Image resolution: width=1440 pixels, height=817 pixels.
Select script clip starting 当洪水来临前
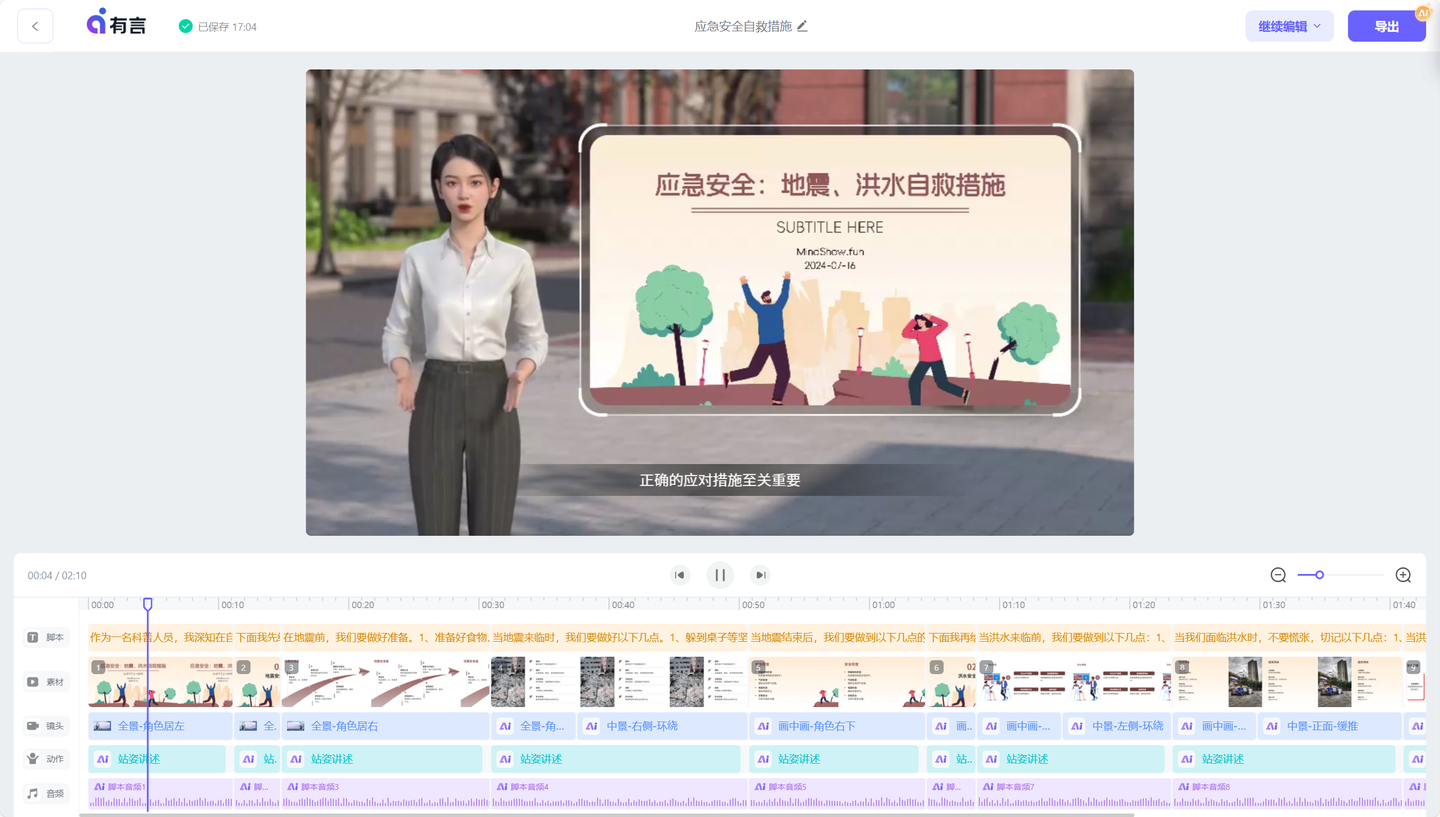[1073, 637]
